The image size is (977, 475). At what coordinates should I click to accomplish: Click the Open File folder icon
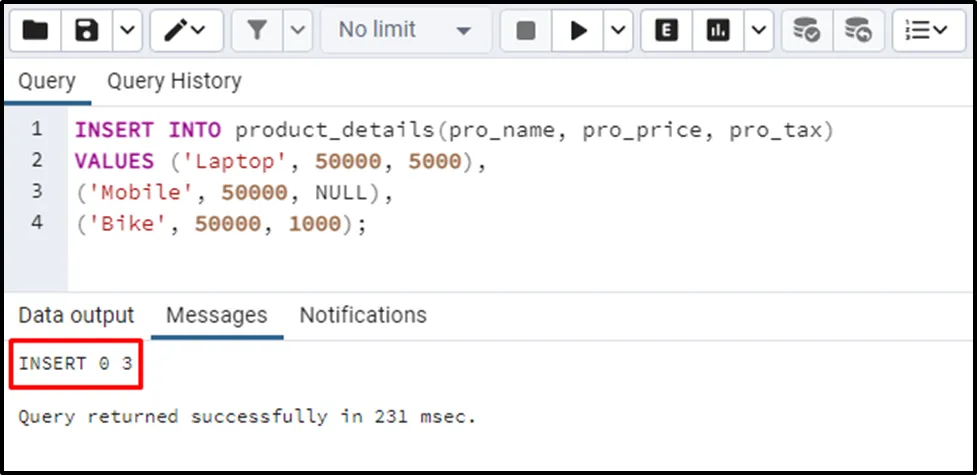pyautogui.click(x=36, y=31)
